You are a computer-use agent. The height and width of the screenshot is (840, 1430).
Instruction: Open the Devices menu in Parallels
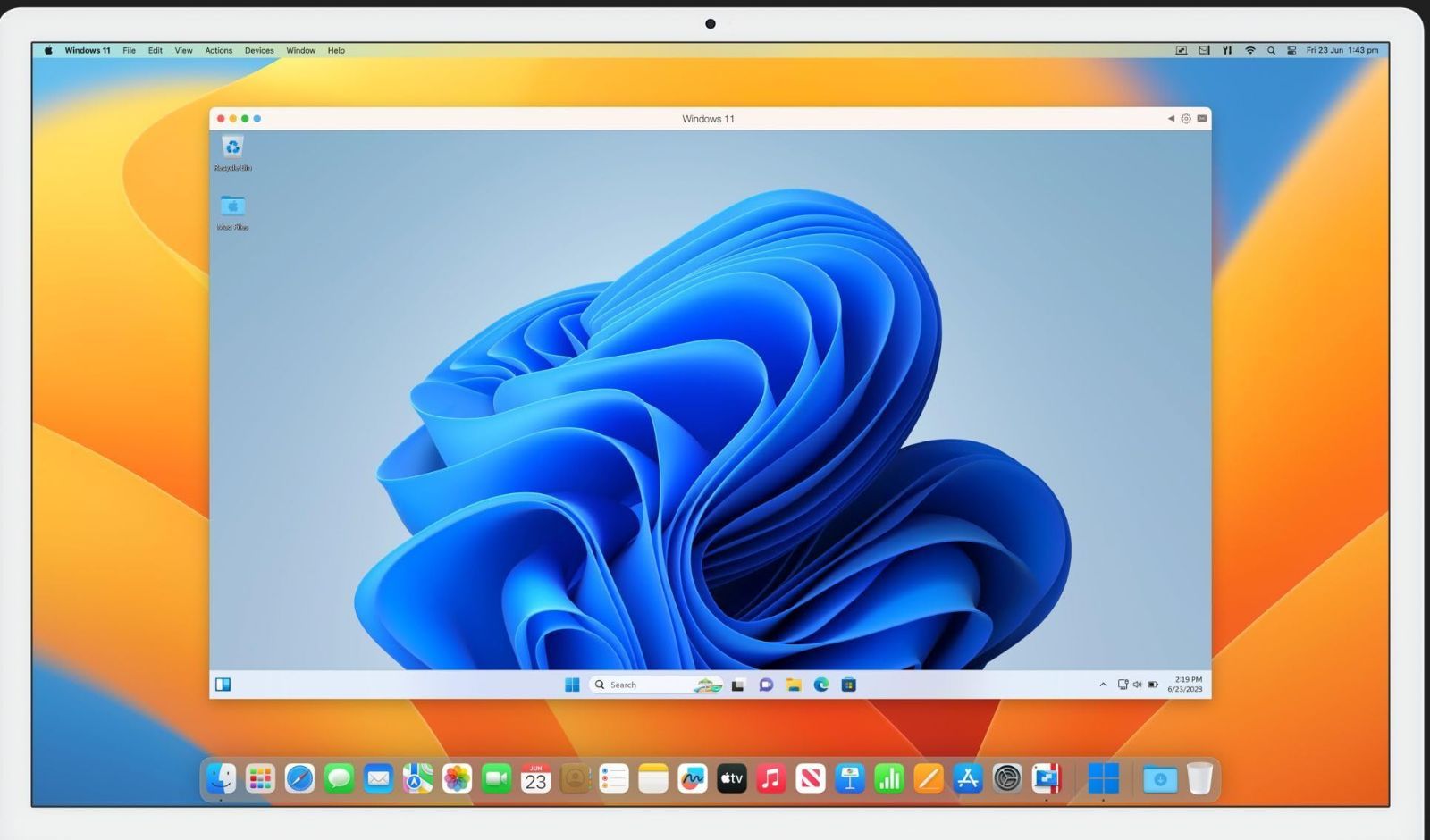(x=259, y=51)
